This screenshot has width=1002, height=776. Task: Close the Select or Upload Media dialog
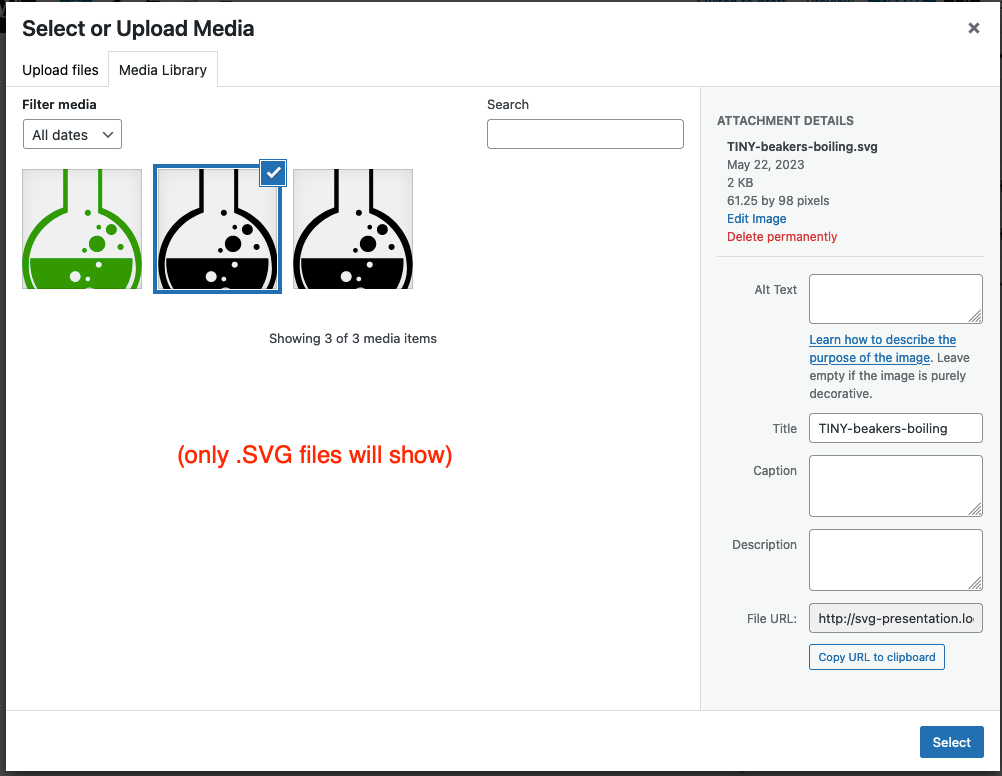(973, 28)
